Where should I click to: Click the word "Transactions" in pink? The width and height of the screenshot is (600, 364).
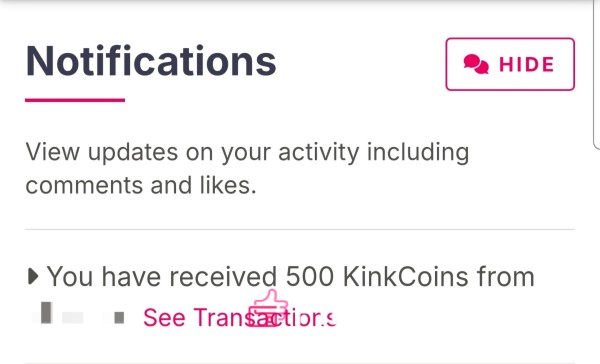(264, 317)
